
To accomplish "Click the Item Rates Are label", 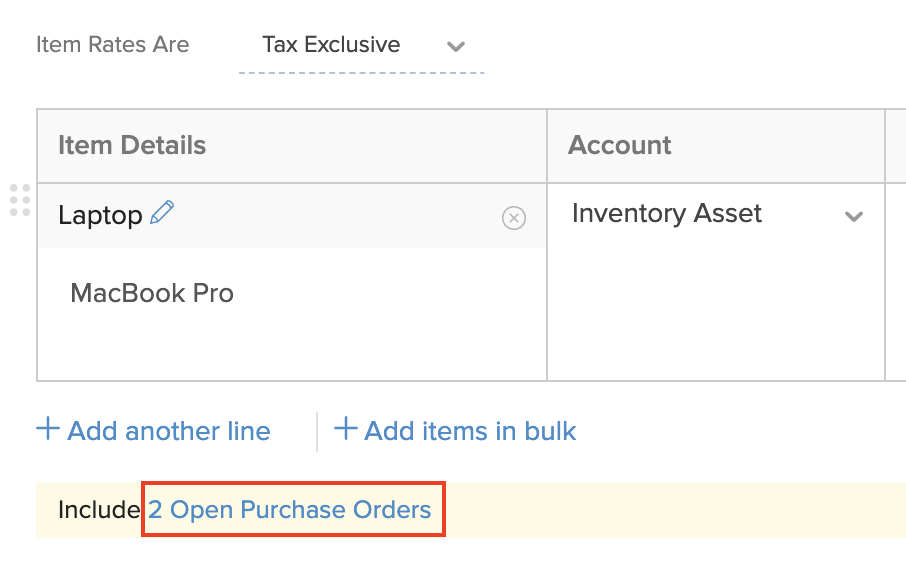I will pyautogui.click(x=112, y=44).
